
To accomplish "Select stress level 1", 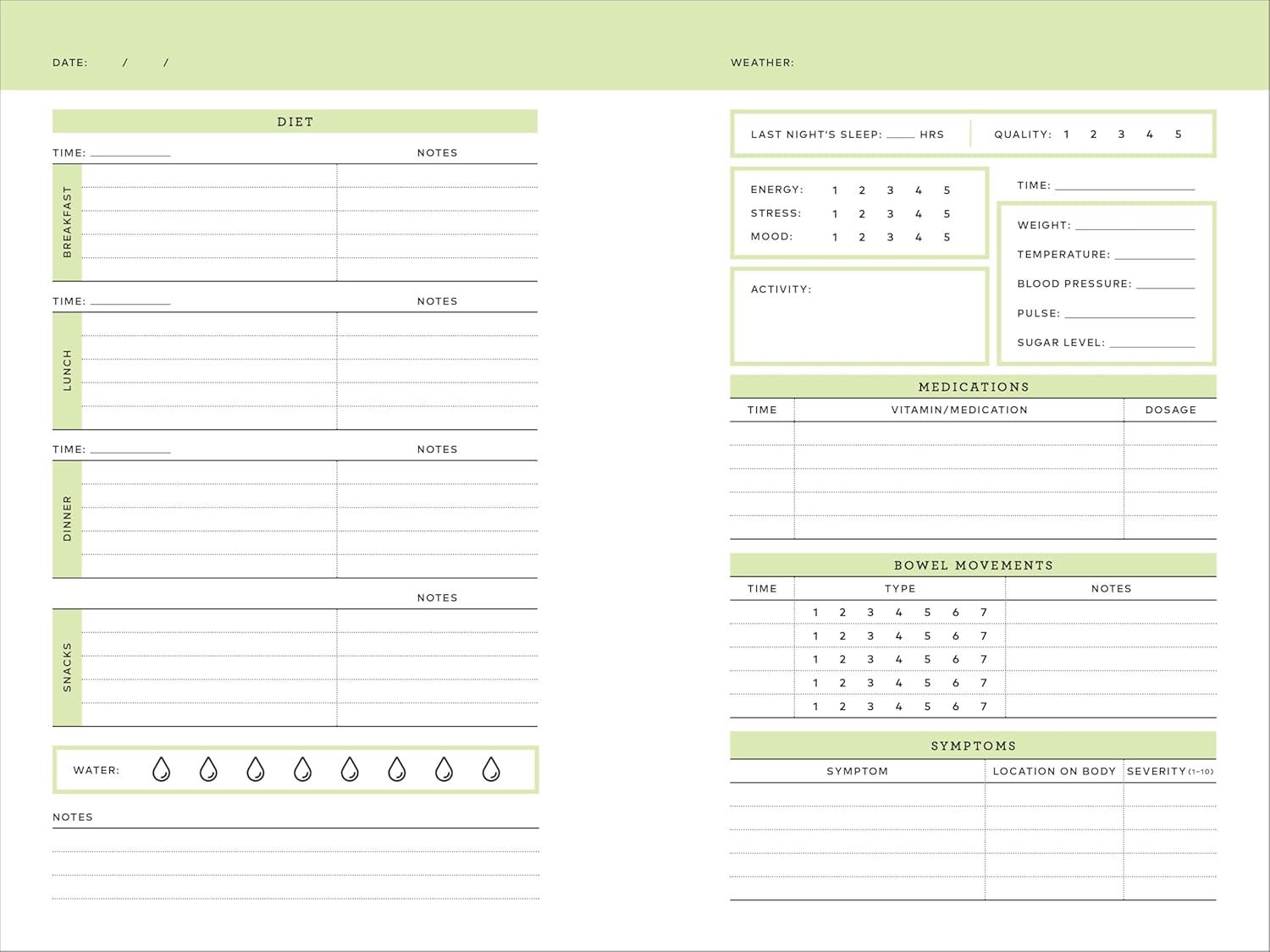I will coord(835,214).
